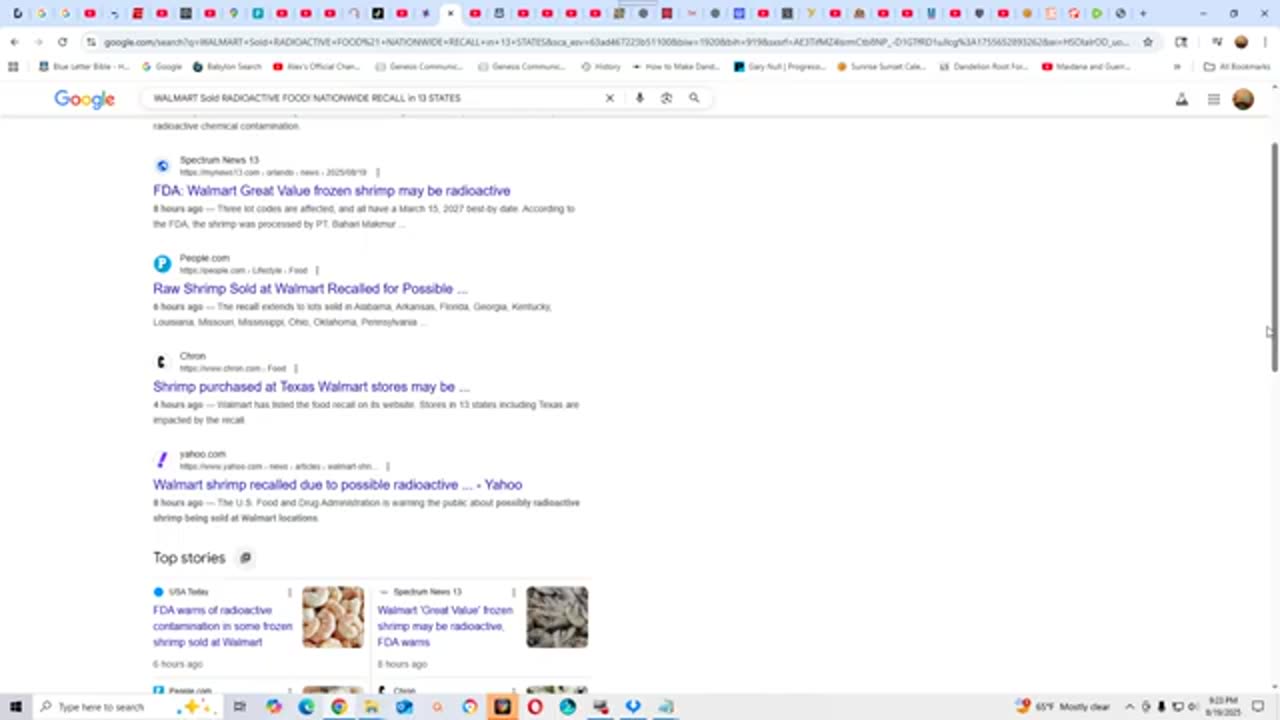1280x720 pixels.
Task: Open the notification center icon
Action: coord(1259,707)
